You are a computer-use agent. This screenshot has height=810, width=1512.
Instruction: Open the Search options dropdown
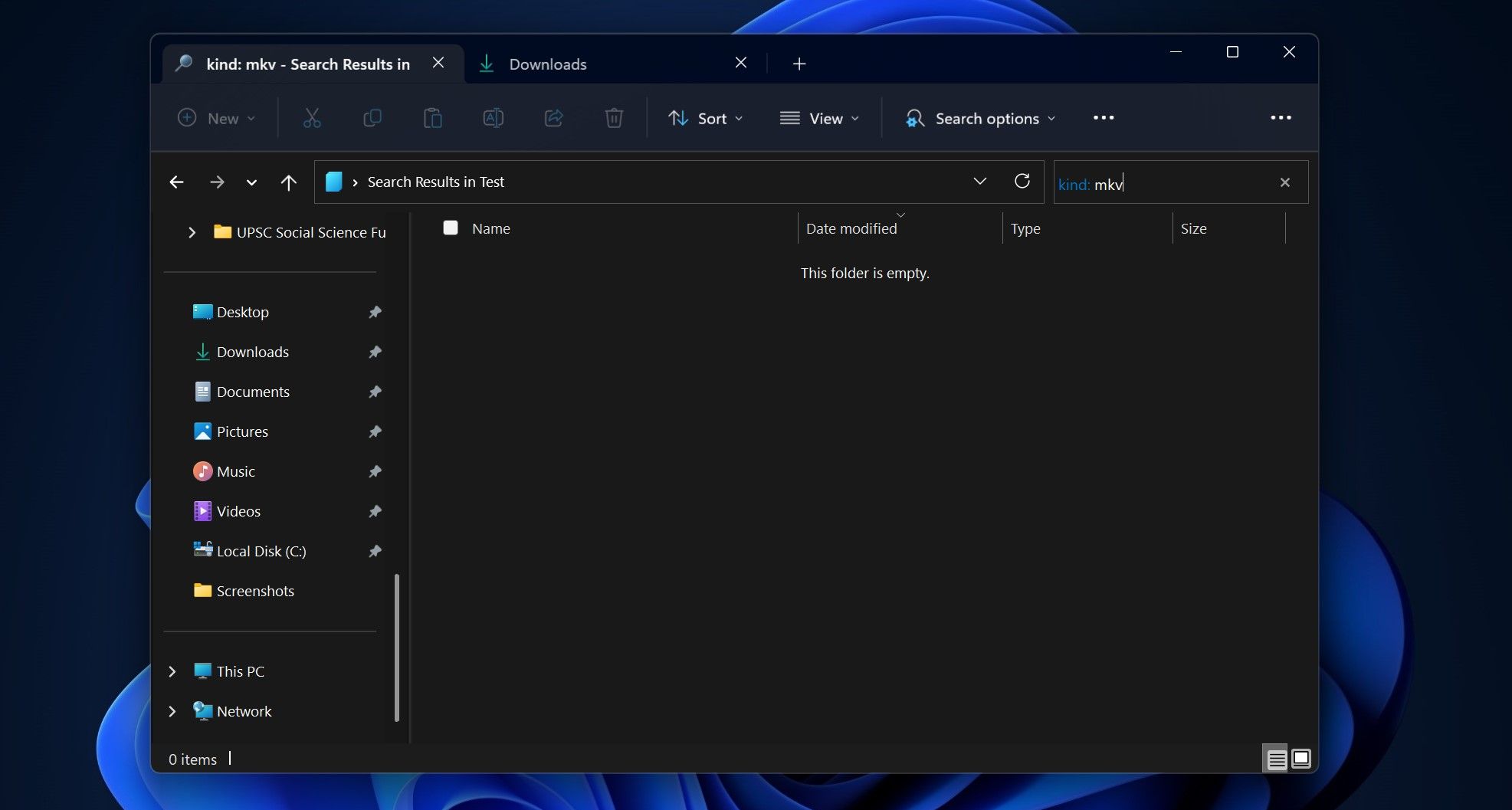click(980, 118)
